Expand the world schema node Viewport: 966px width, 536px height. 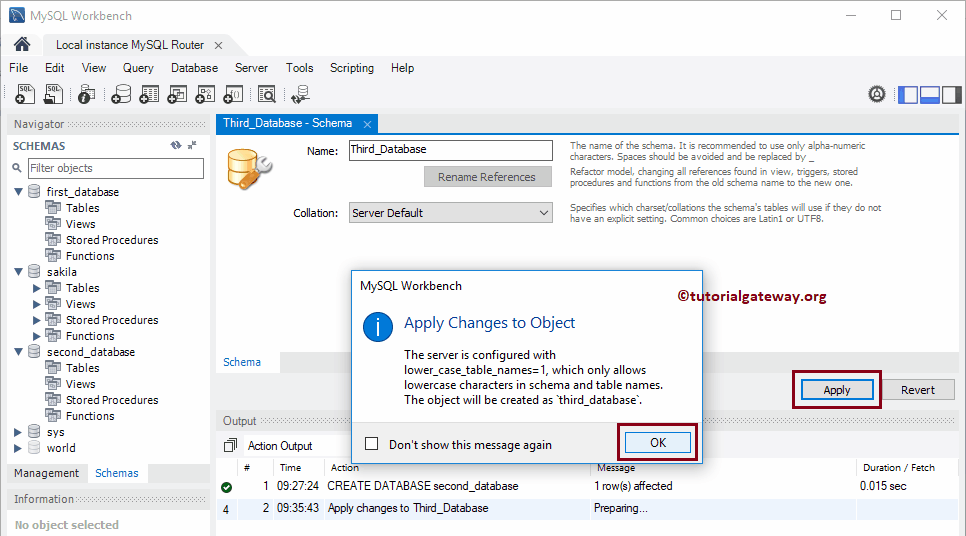click(18, 448)
